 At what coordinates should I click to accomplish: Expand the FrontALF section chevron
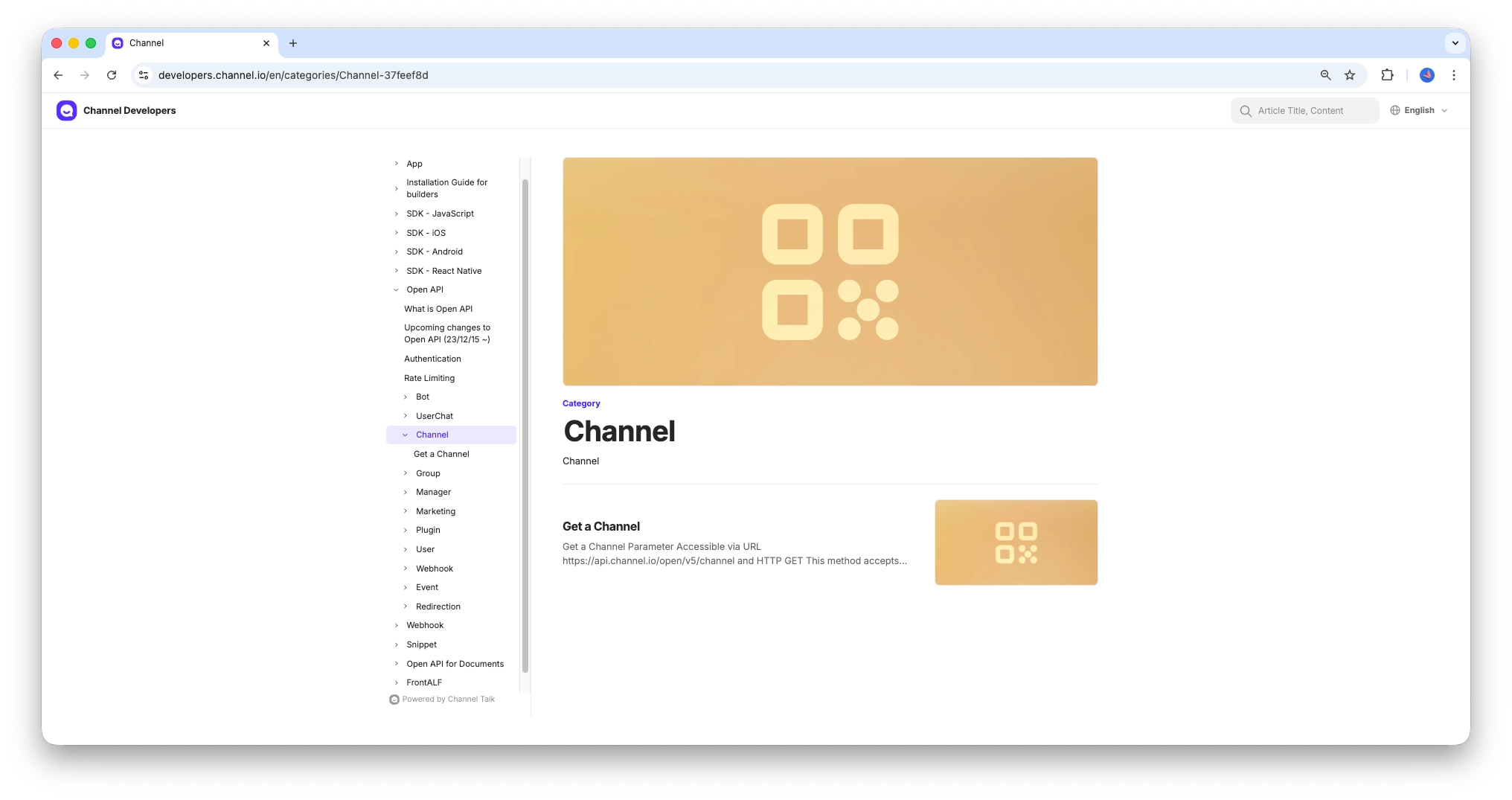pyautogui.click(x=397, y=682)
